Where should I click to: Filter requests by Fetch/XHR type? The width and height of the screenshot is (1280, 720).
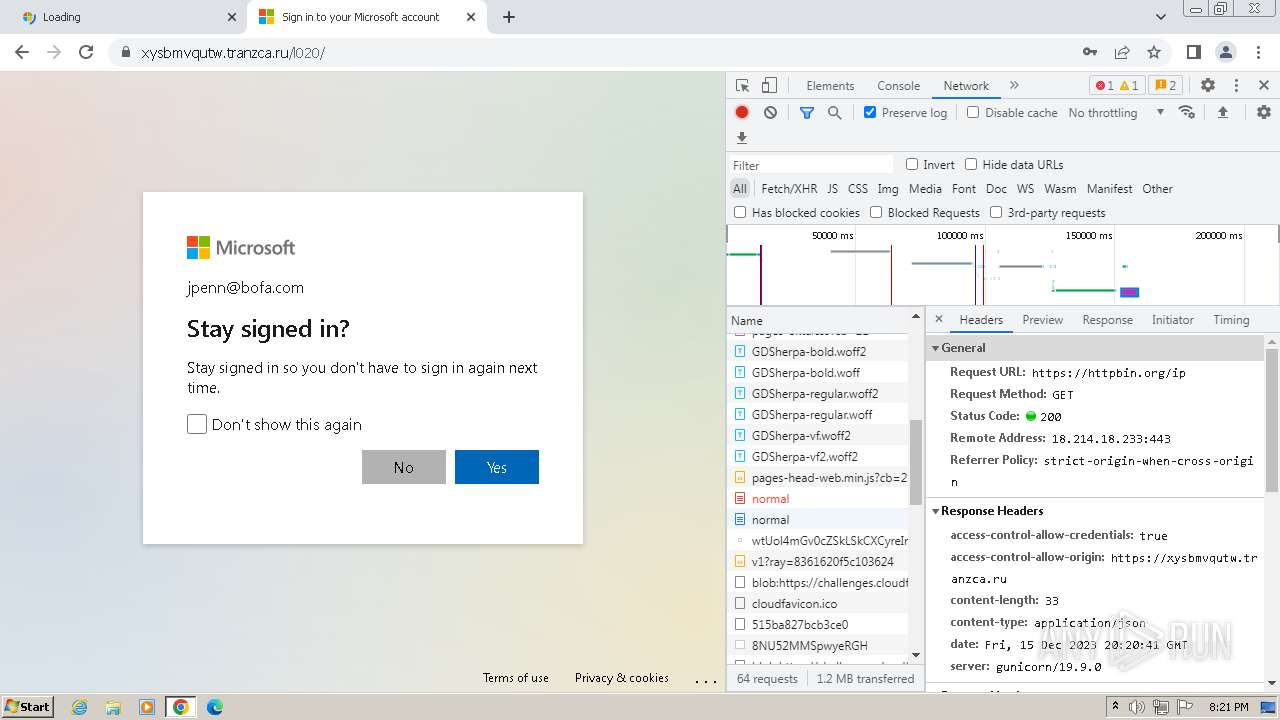coord(789,188)
